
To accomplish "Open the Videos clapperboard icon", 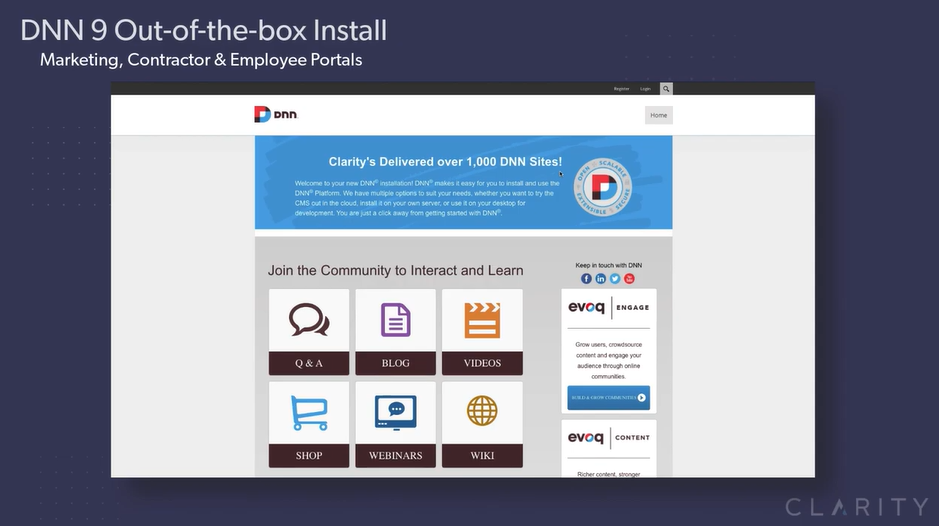I will pyautogui.click(x=482, y=320).
